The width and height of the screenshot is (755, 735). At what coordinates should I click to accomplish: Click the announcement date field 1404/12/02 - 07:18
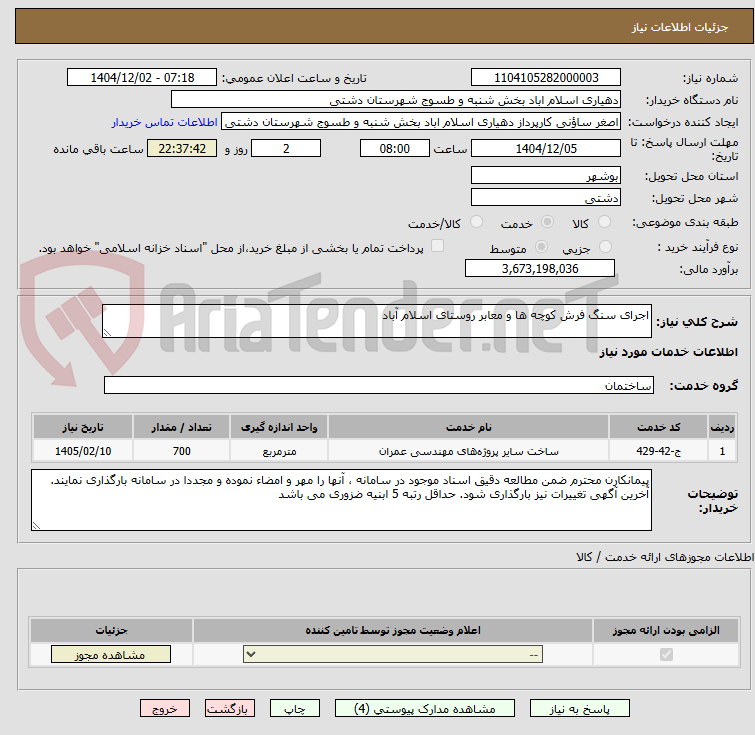pyautogui.click(x=142, y=78)
